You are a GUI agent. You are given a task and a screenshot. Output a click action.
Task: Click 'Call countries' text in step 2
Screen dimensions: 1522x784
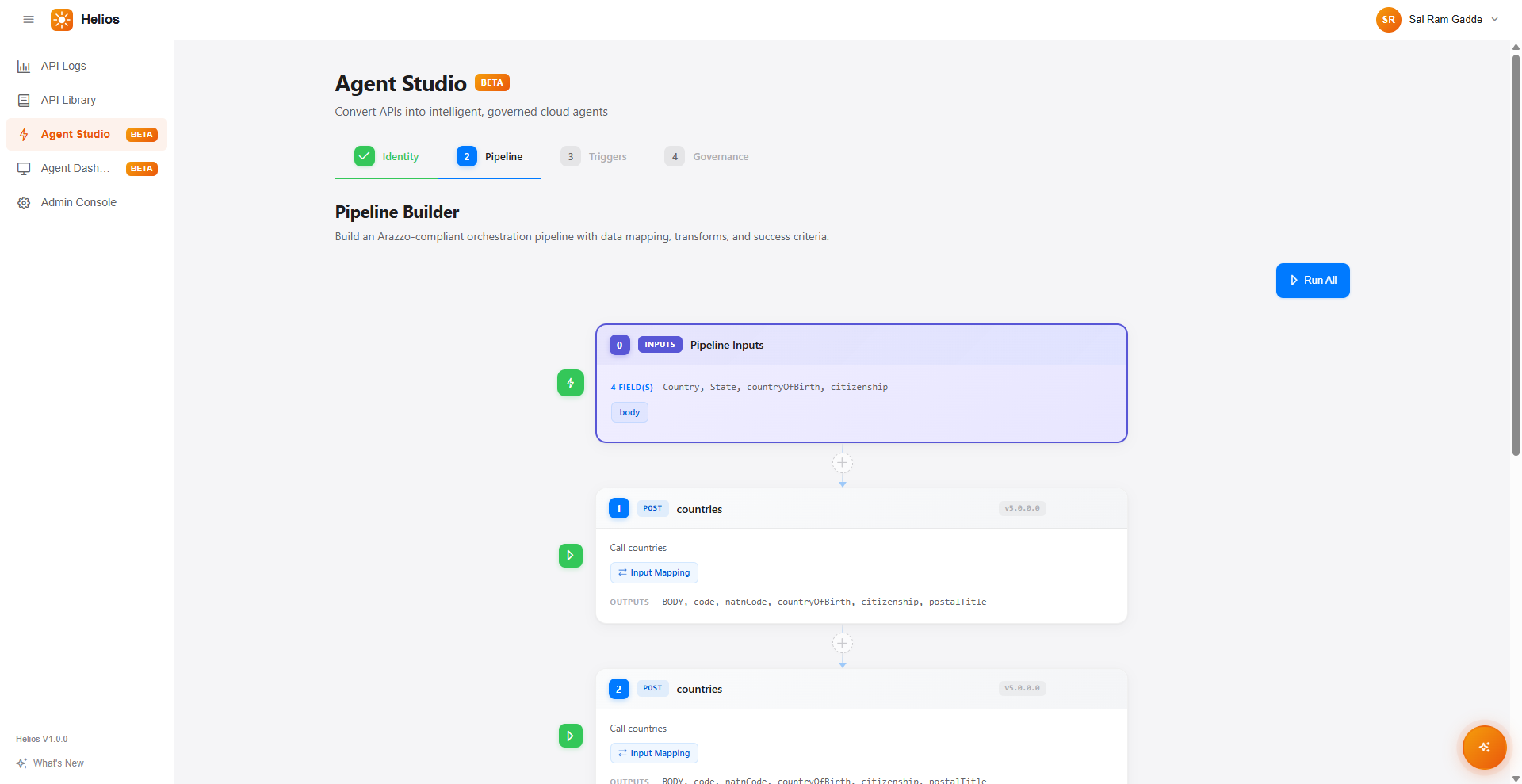click(x=638, y=729)
